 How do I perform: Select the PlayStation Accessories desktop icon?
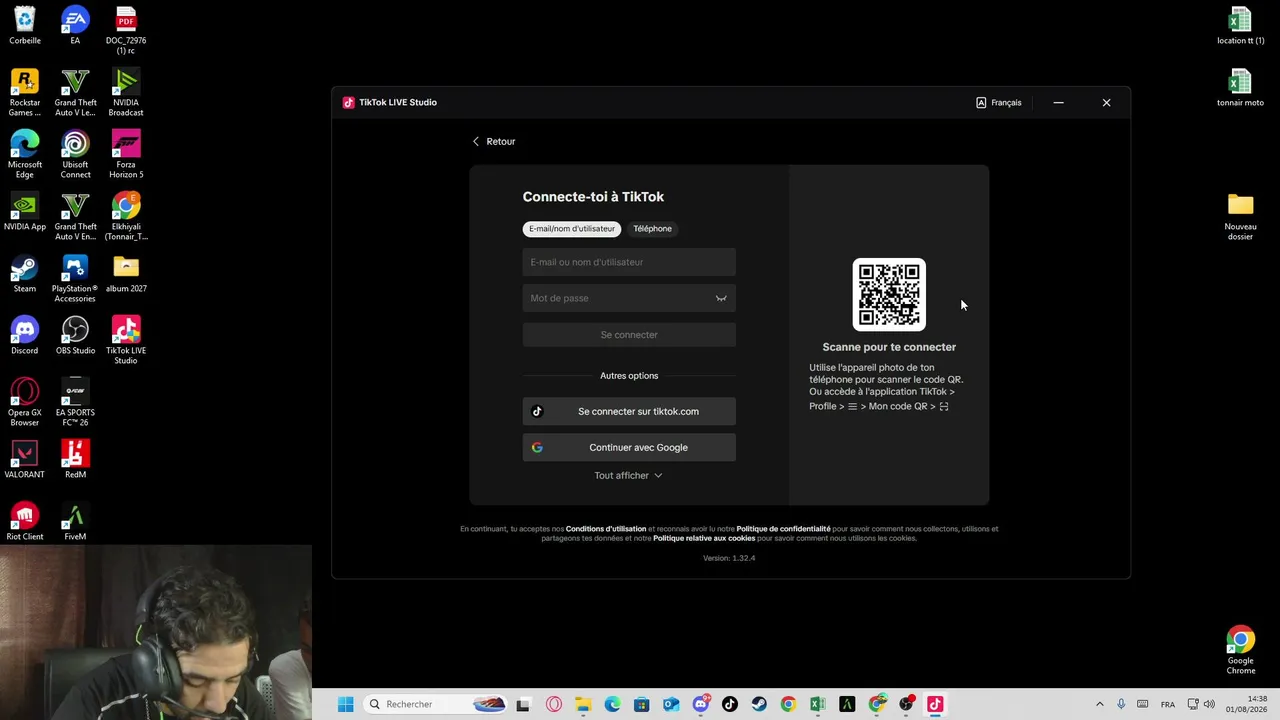coord(75,279)
